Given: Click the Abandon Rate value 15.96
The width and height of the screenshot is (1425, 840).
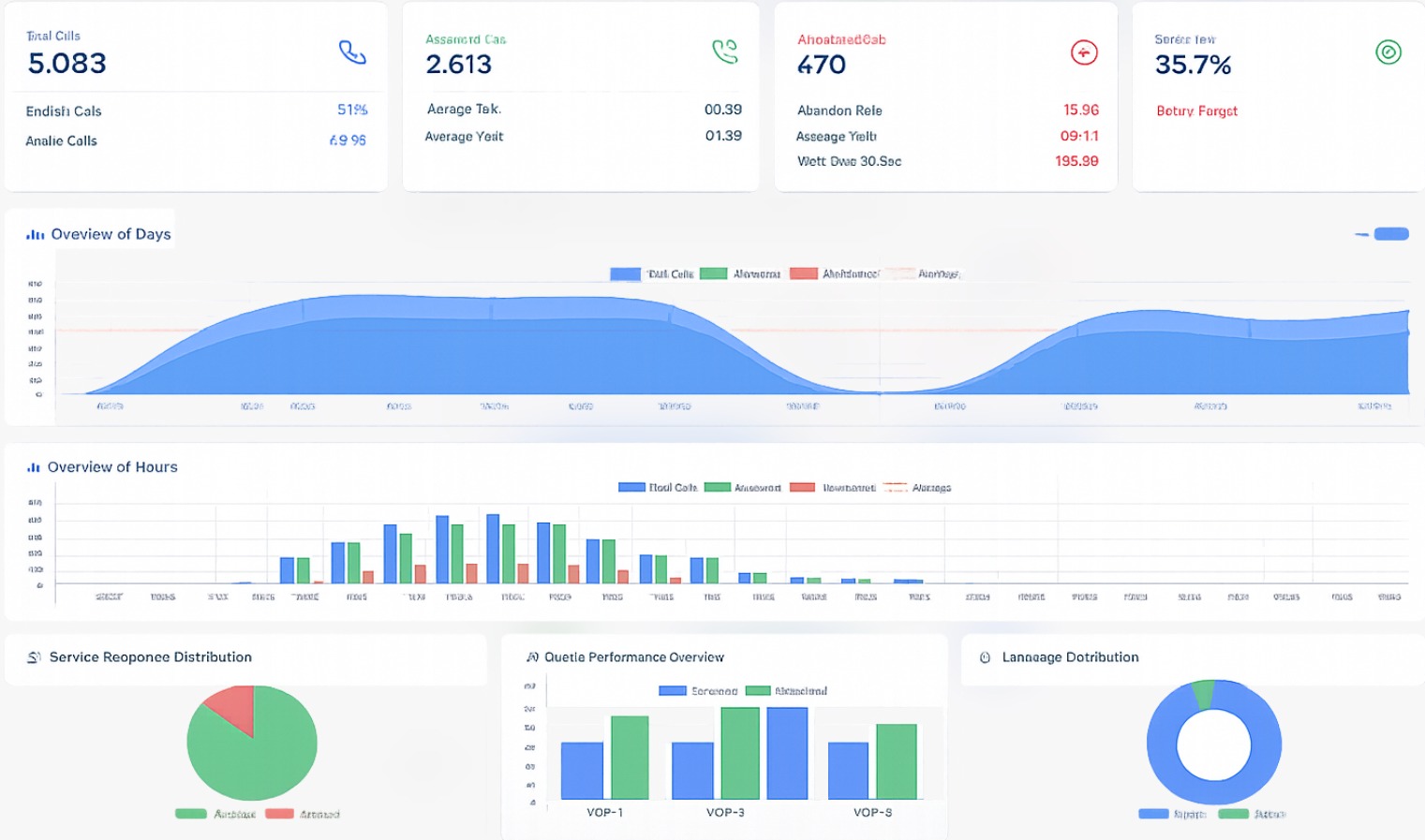Looking at the screenshot, I should (1080, 111).
